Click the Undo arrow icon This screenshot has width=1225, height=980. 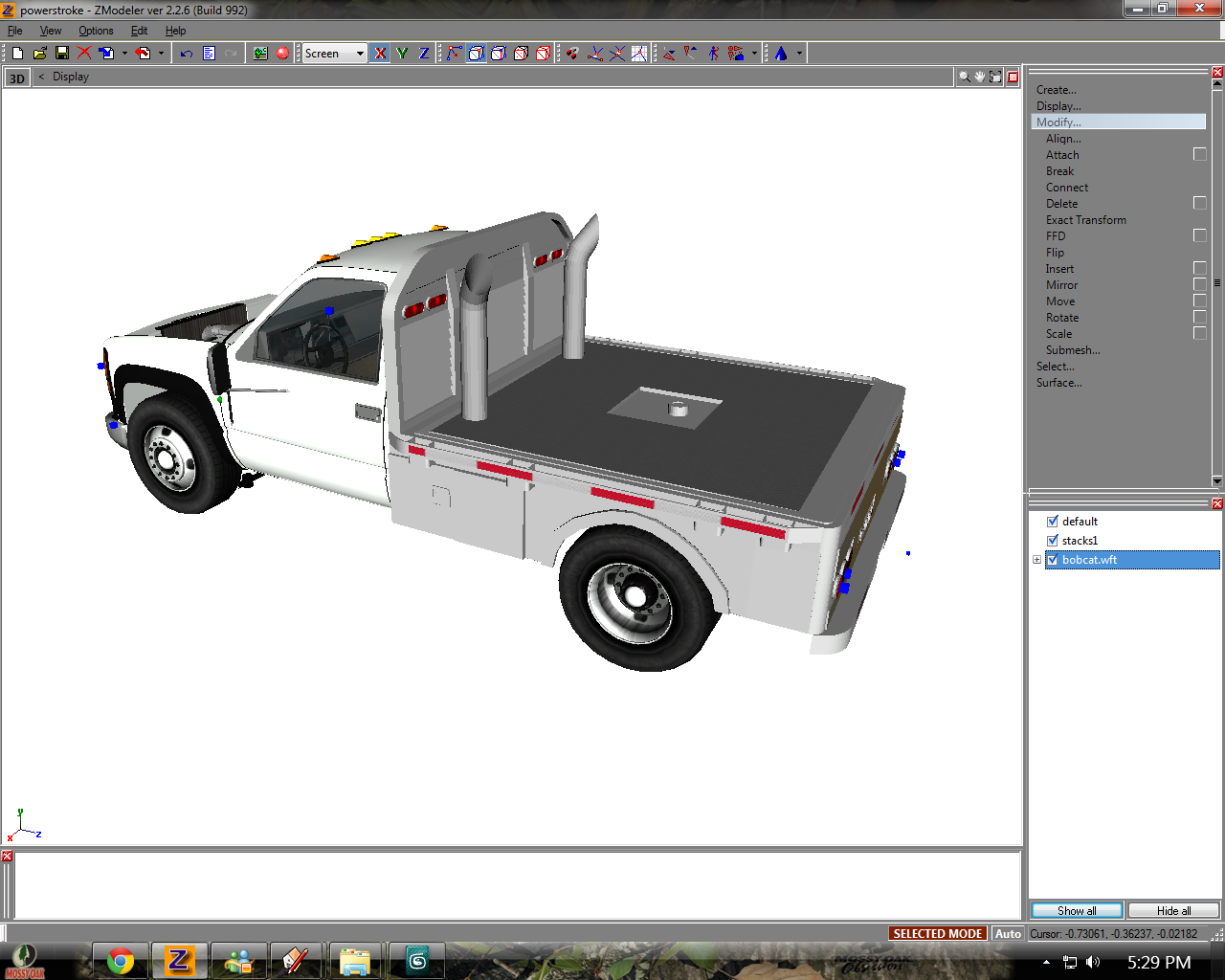[187, 54]
